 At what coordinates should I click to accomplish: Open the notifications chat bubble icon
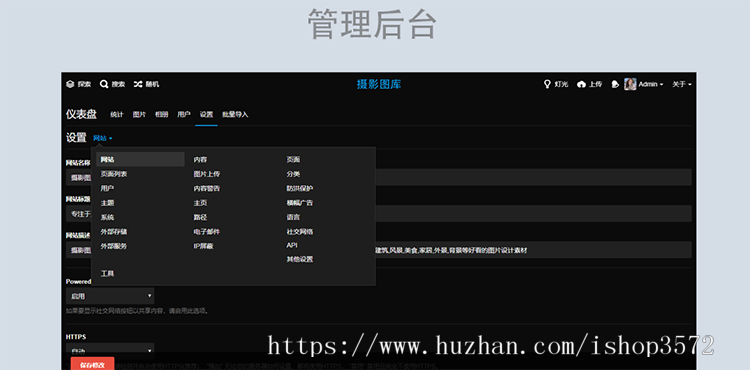(x=615, y=85)
